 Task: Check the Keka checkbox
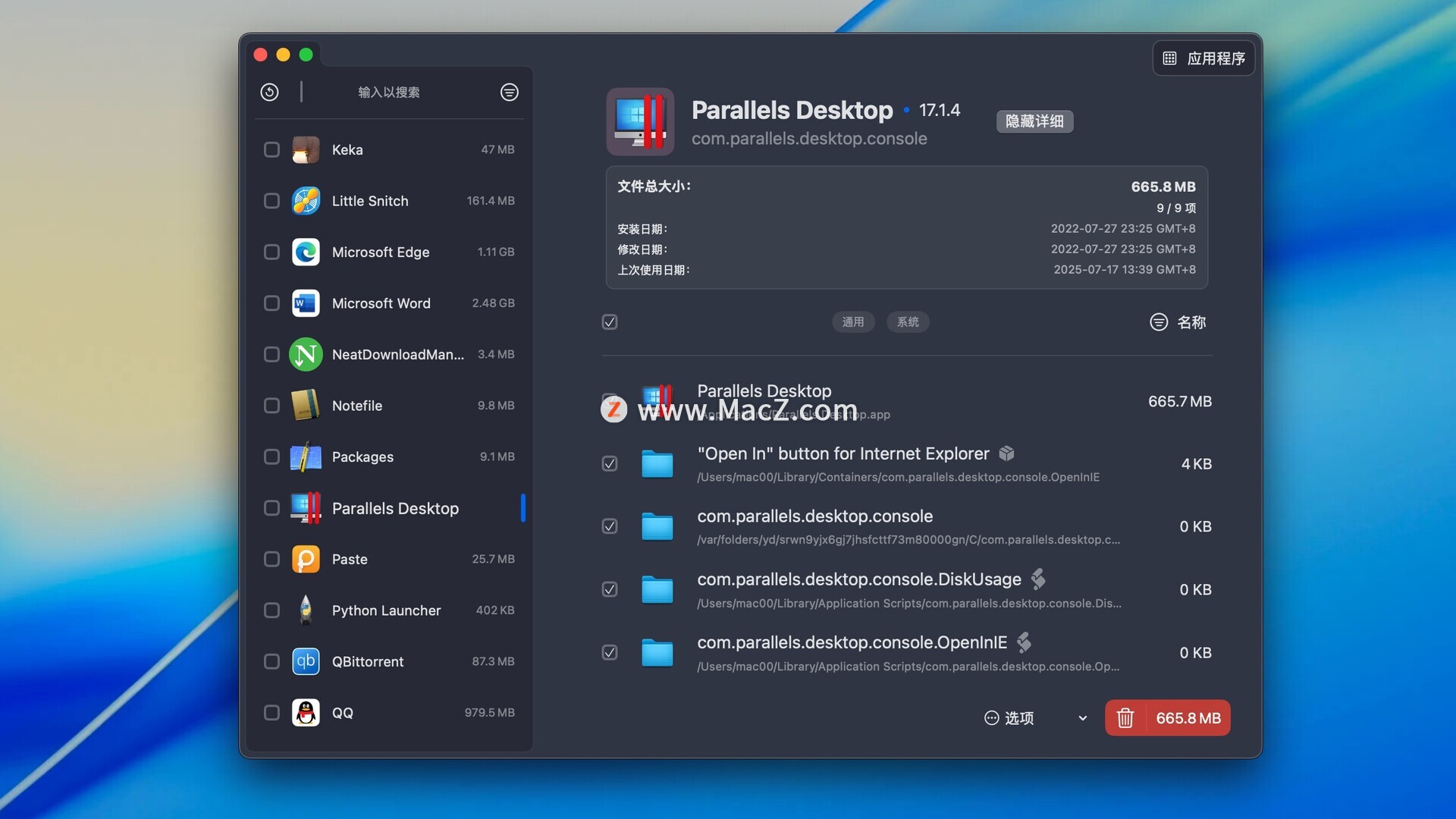(x=271, y=150)
